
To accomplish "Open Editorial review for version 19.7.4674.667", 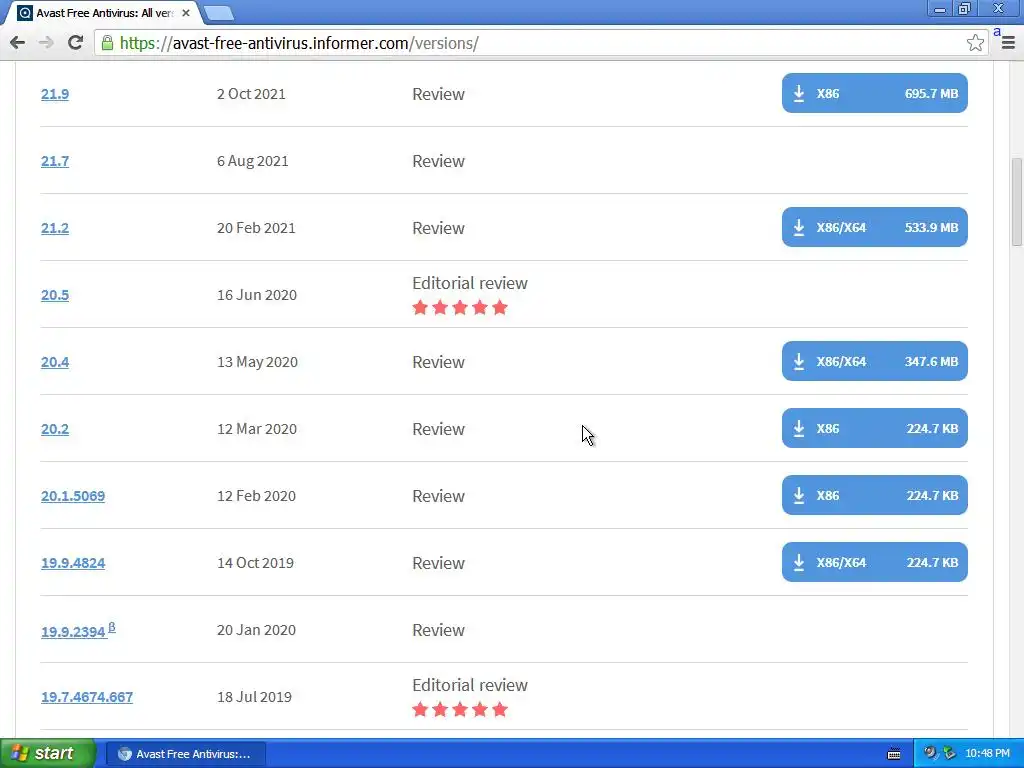I will pyautogui.click(x=470, y=685).
